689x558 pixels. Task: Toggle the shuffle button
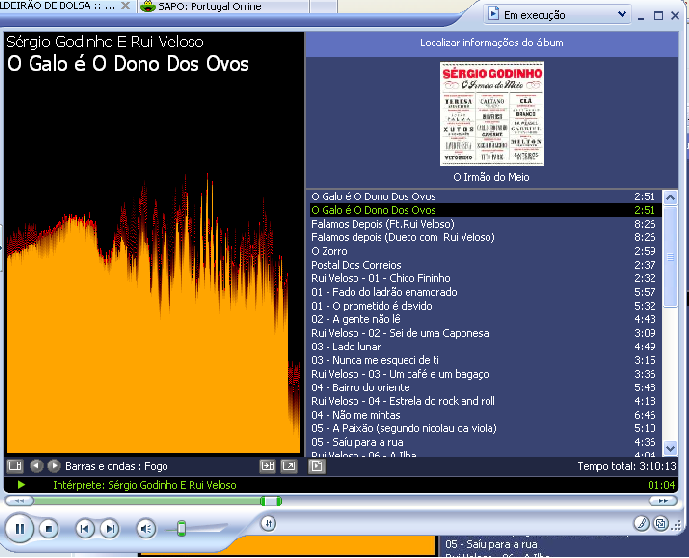coord(268,522)
